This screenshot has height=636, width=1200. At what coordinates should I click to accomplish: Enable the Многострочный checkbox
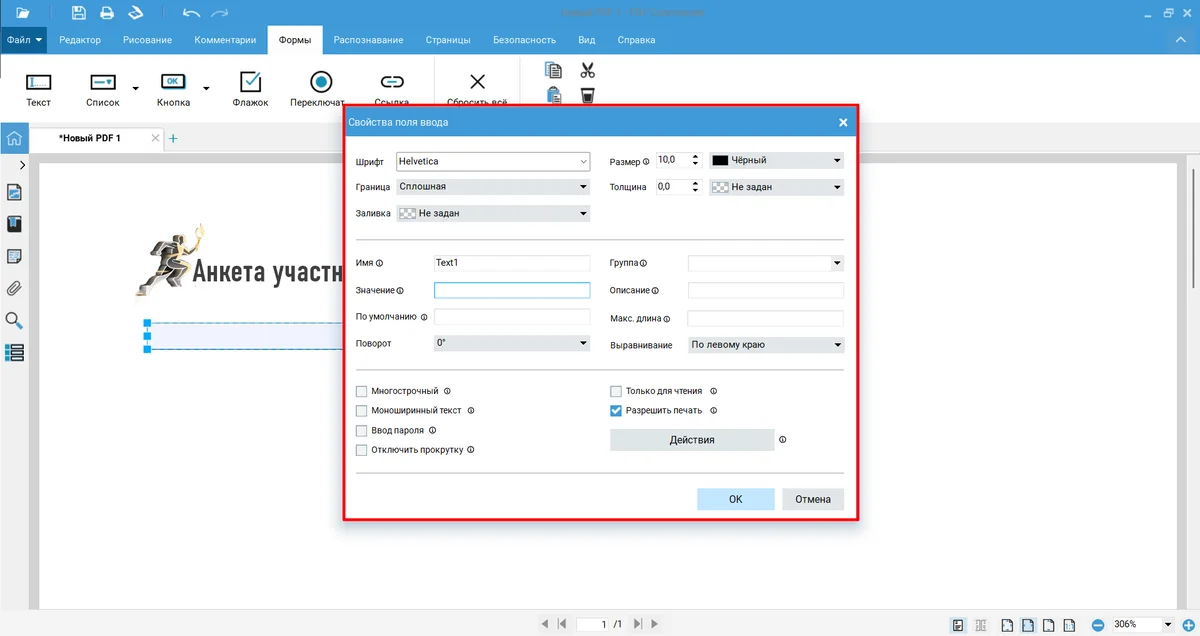point(362,391)
